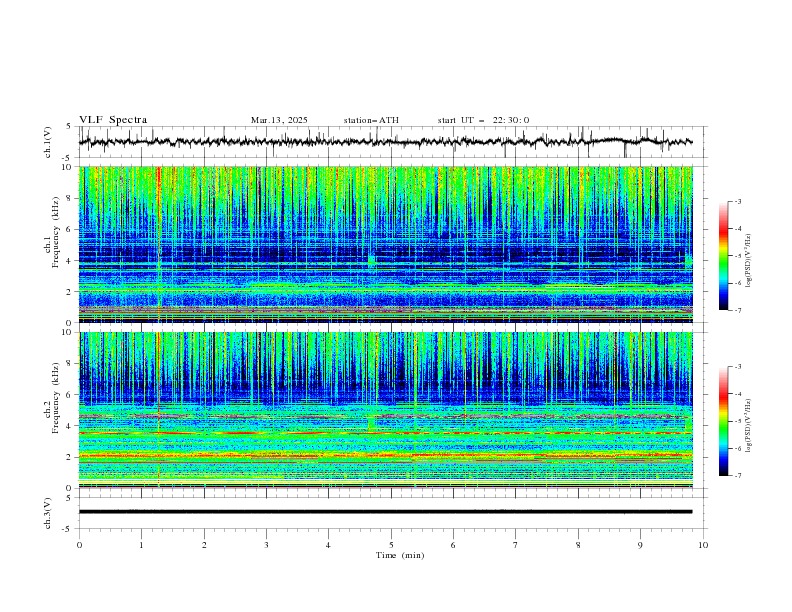
Task: Click the ch.1 spectrogram color scale bar
Action: [x=723, y=256]
